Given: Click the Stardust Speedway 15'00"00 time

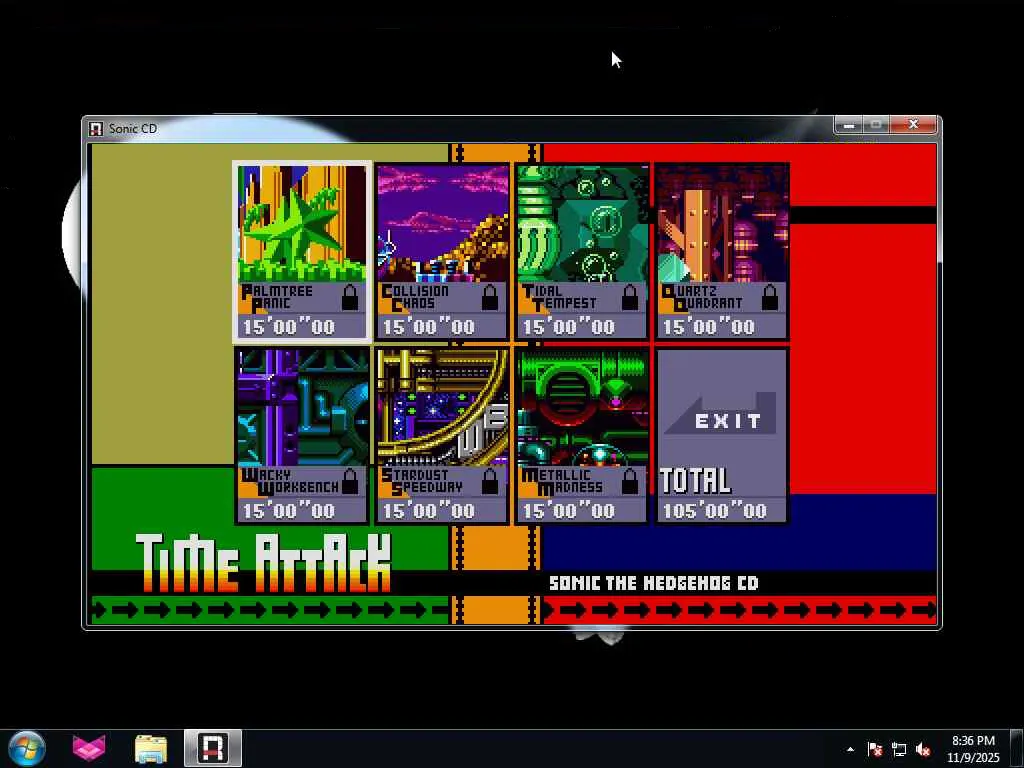Looking at the screenshot, I should pos(429,511).
